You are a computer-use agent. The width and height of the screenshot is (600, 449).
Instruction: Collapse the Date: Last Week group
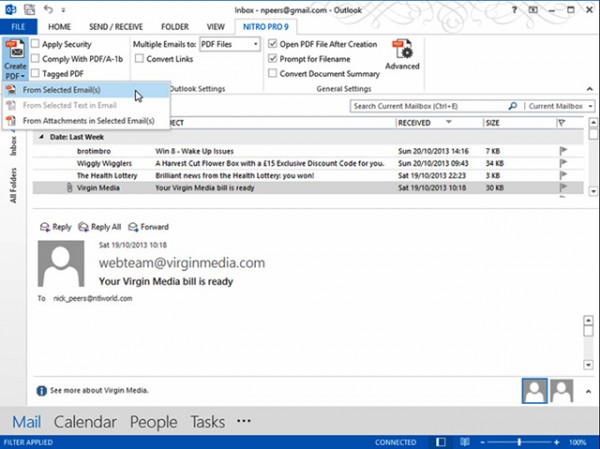pos(41,136)
